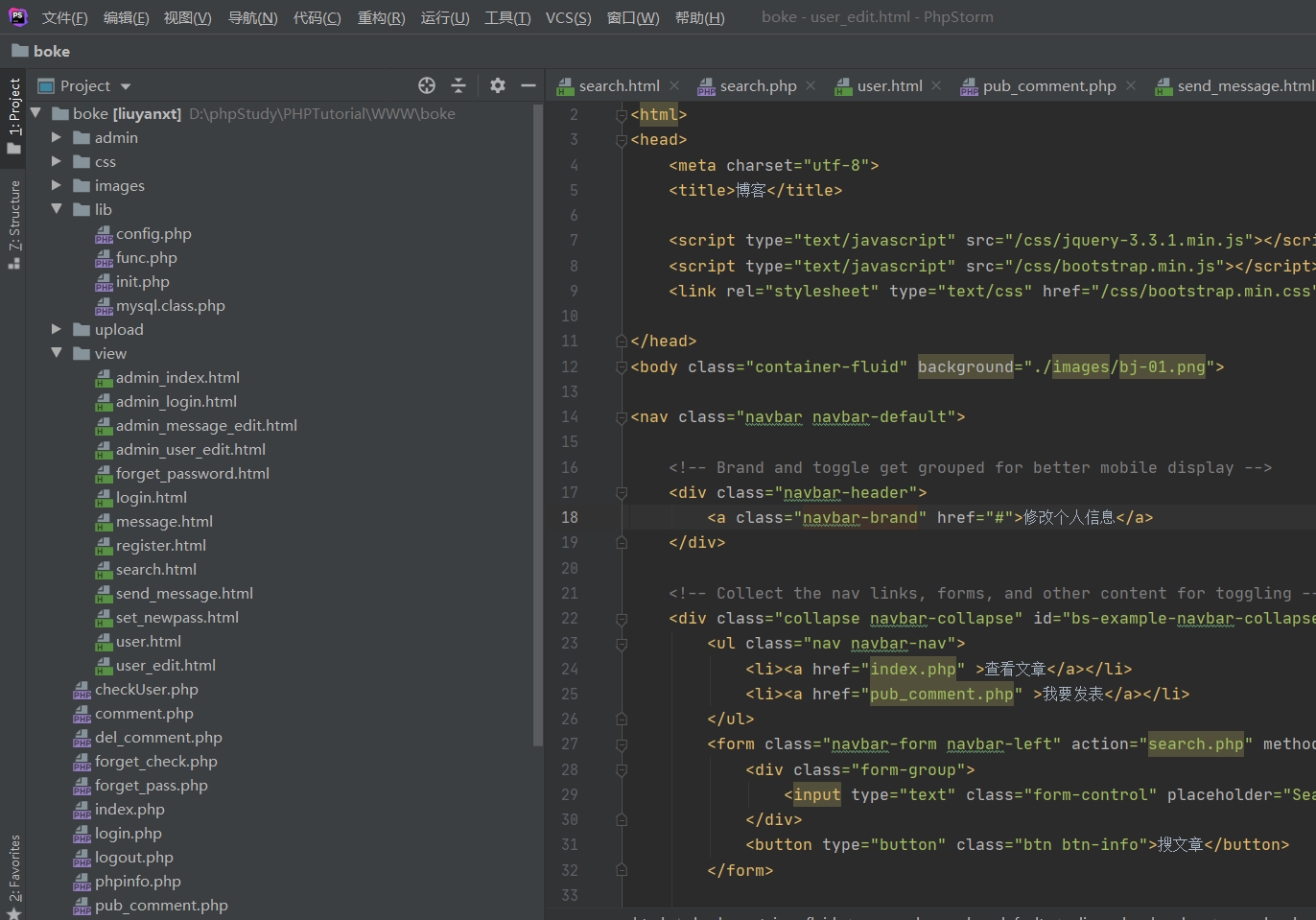This screenshot has width=1316, height=920.
Task: Open the 导航(N) menu
Action: (x=252, y=18)
